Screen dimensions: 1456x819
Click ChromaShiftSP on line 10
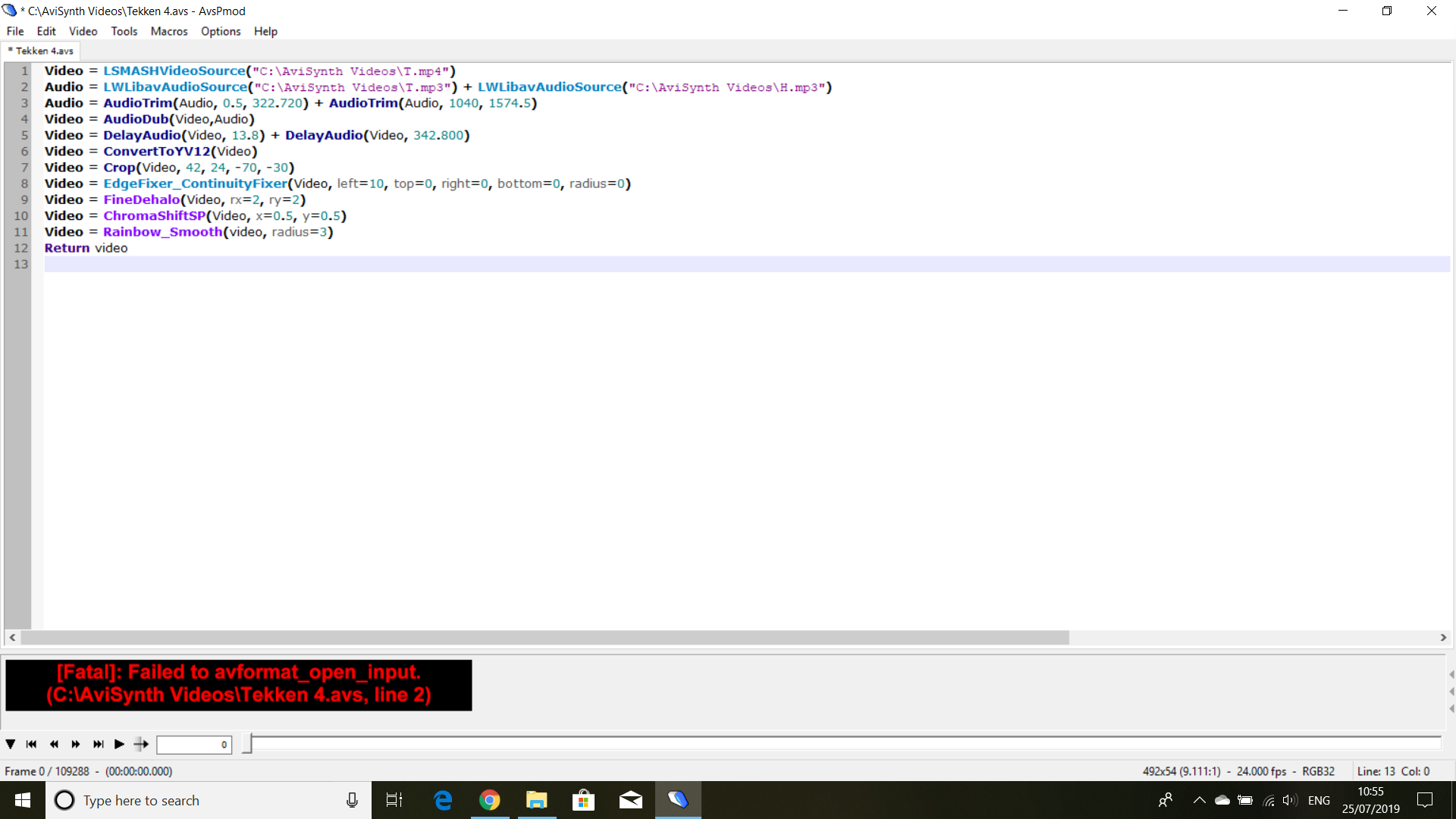154,216
